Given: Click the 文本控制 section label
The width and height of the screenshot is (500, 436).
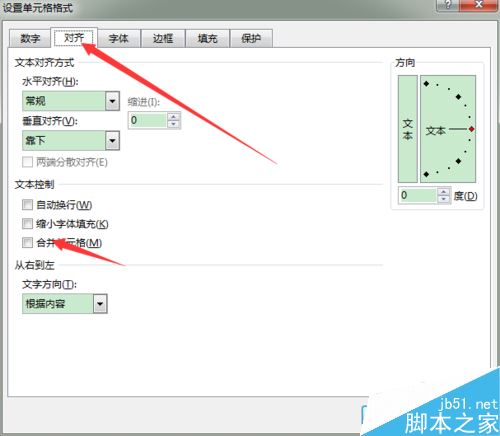Looking at the screenshot, I should coord(34,184).
